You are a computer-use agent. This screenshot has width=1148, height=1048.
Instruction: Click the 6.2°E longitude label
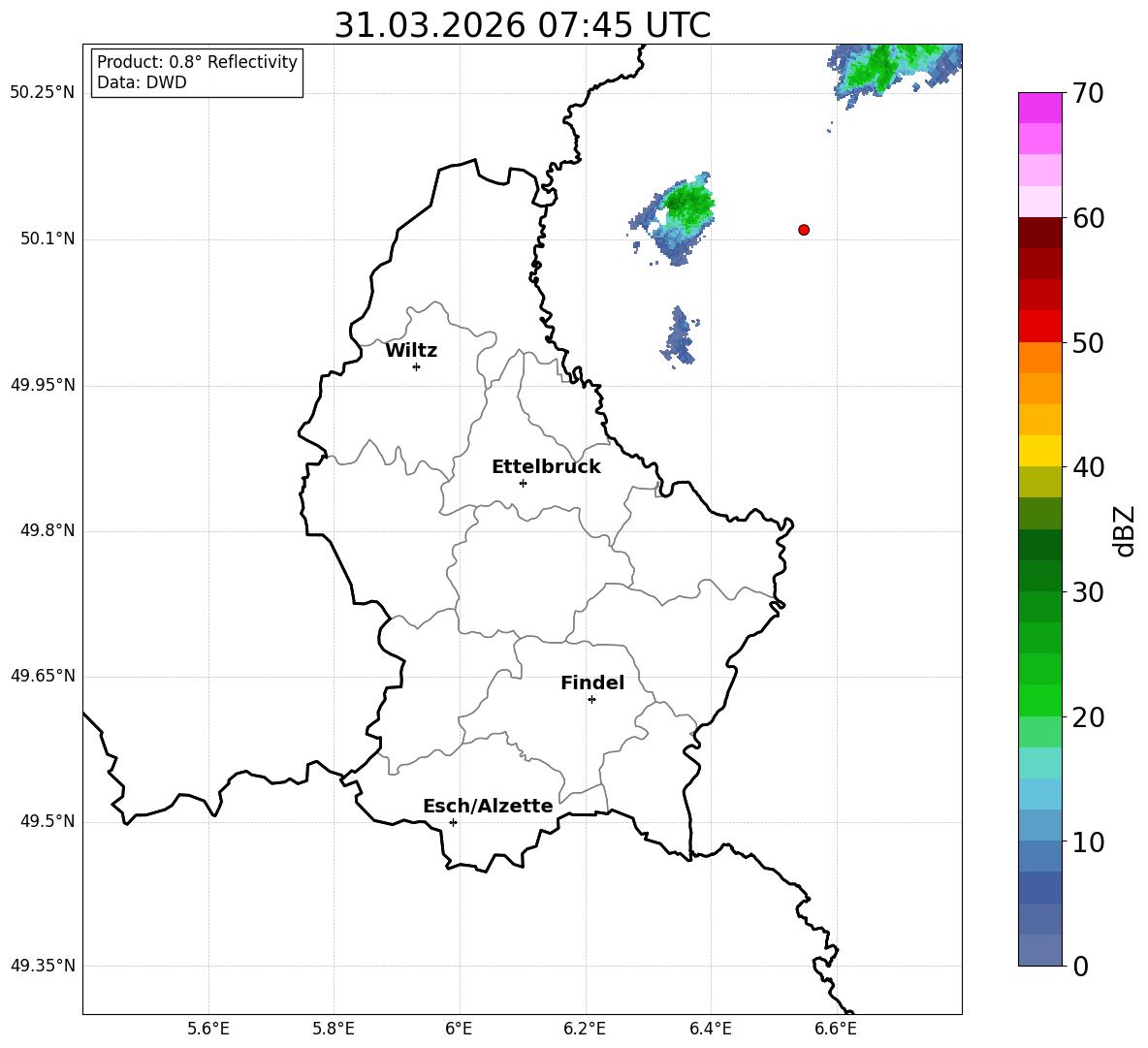(x=585, y=1029)
